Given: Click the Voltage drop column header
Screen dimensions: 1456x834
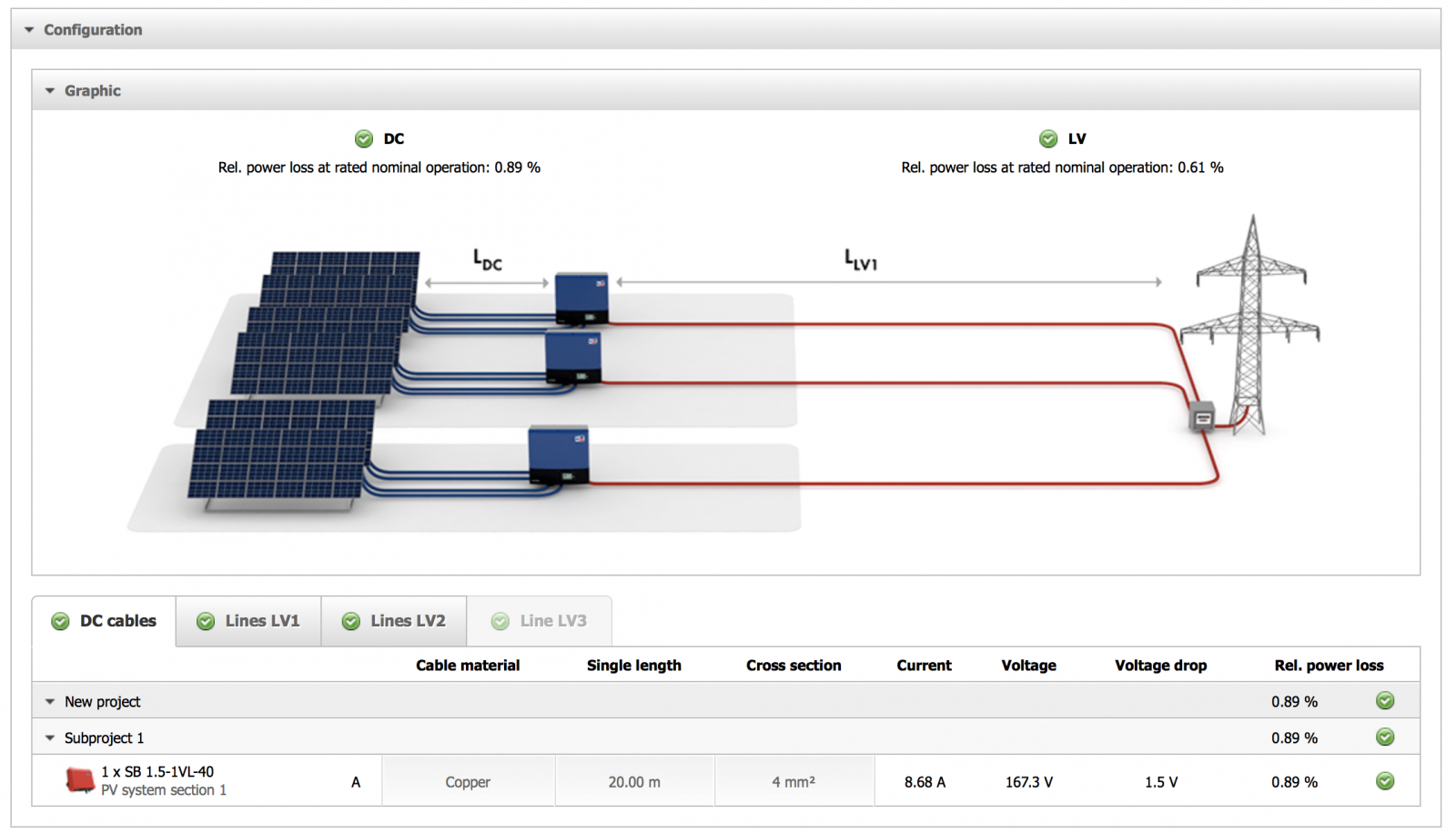Looking at the screenshot, I should point(1161,666).
